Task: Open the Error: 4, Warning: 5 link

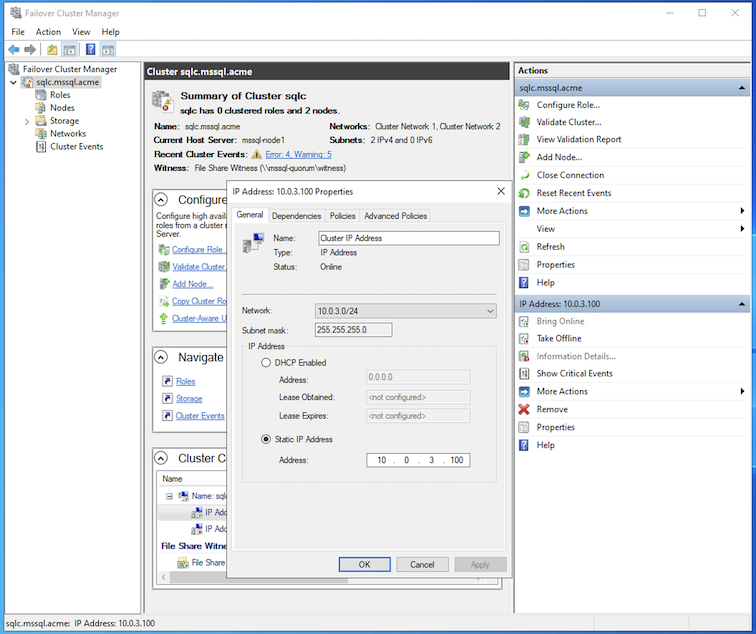Action: click(298, 154)
